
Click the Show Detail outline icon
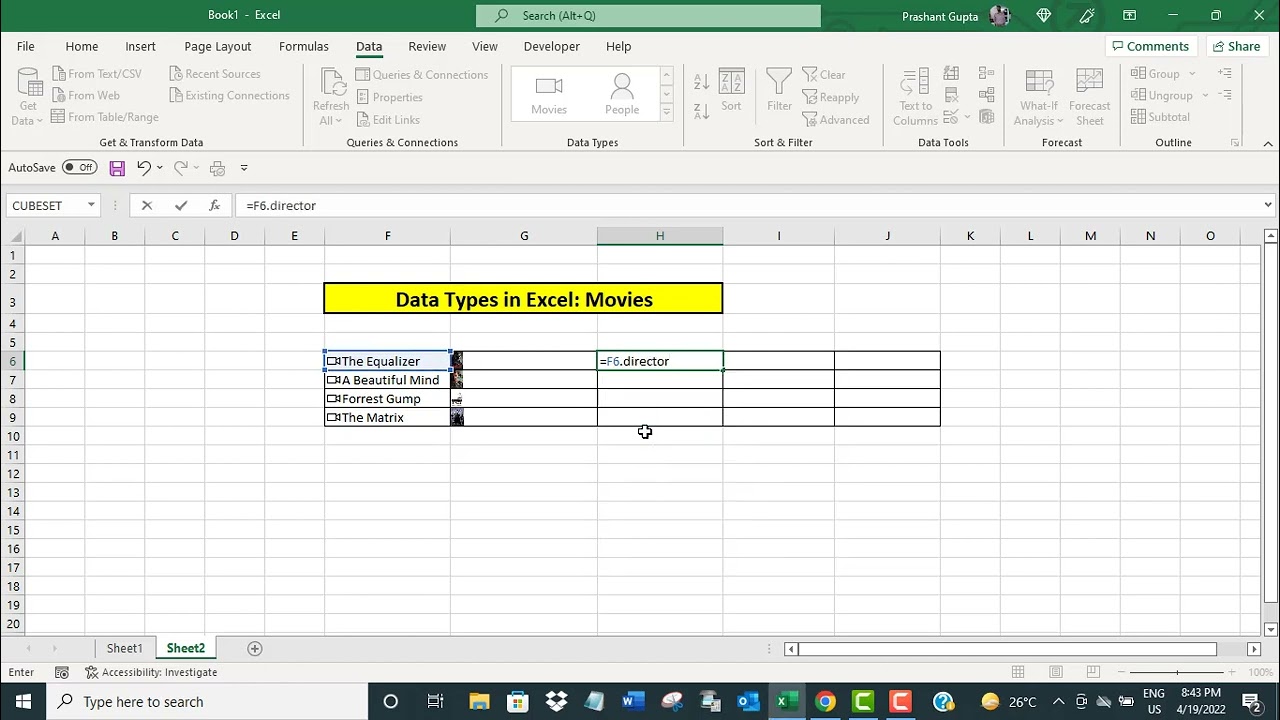point(1225,74)
